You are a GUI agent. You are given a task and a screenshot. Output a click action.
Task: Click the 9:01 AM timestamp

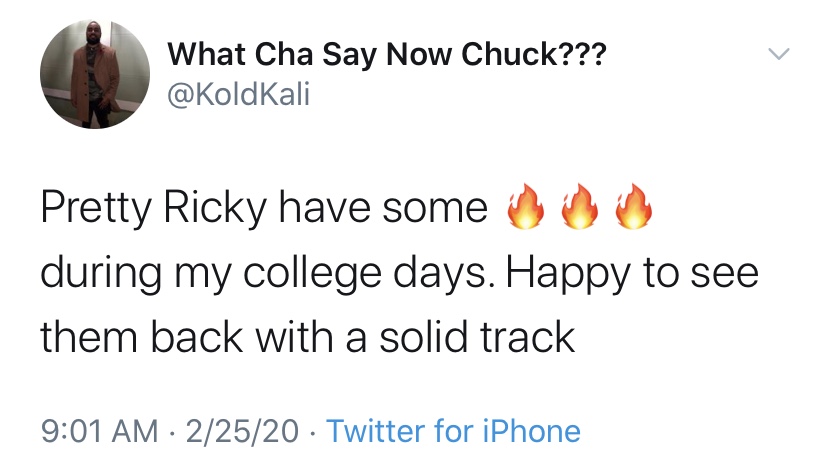click(99, 431)
